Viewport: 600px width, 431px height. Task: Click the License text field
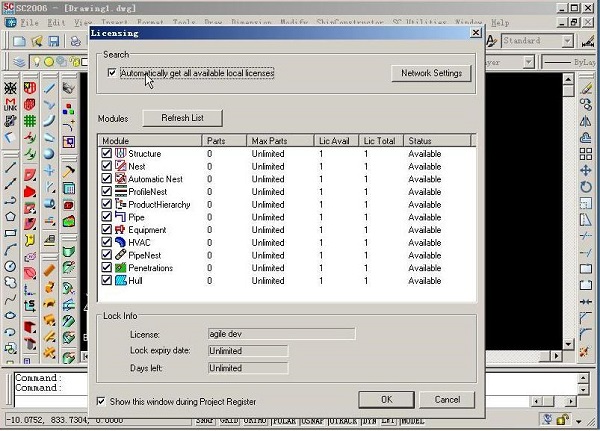[281, 334]
